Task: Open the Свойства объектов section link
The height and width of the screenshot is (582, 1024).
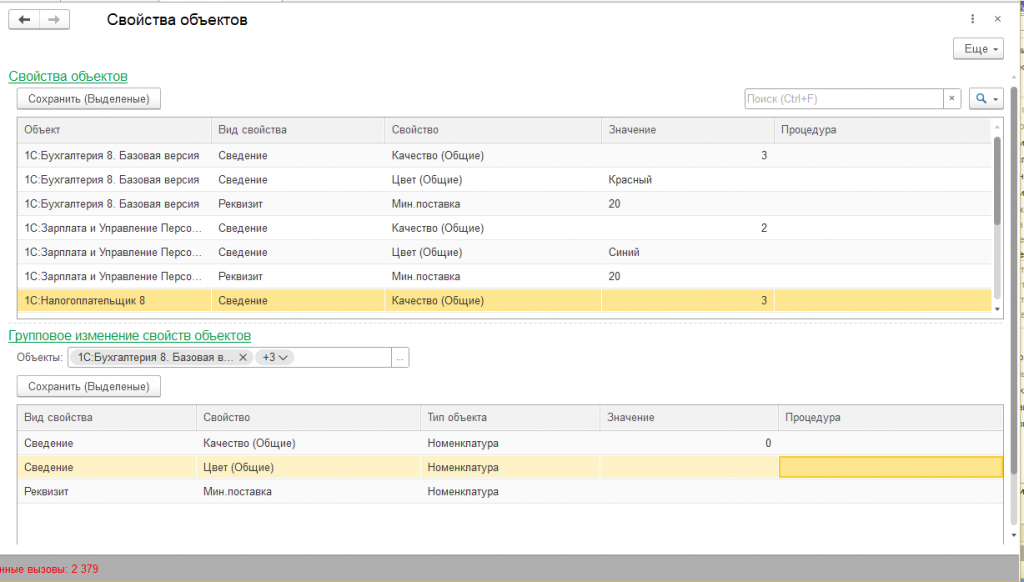Action: tap(68, 76)
